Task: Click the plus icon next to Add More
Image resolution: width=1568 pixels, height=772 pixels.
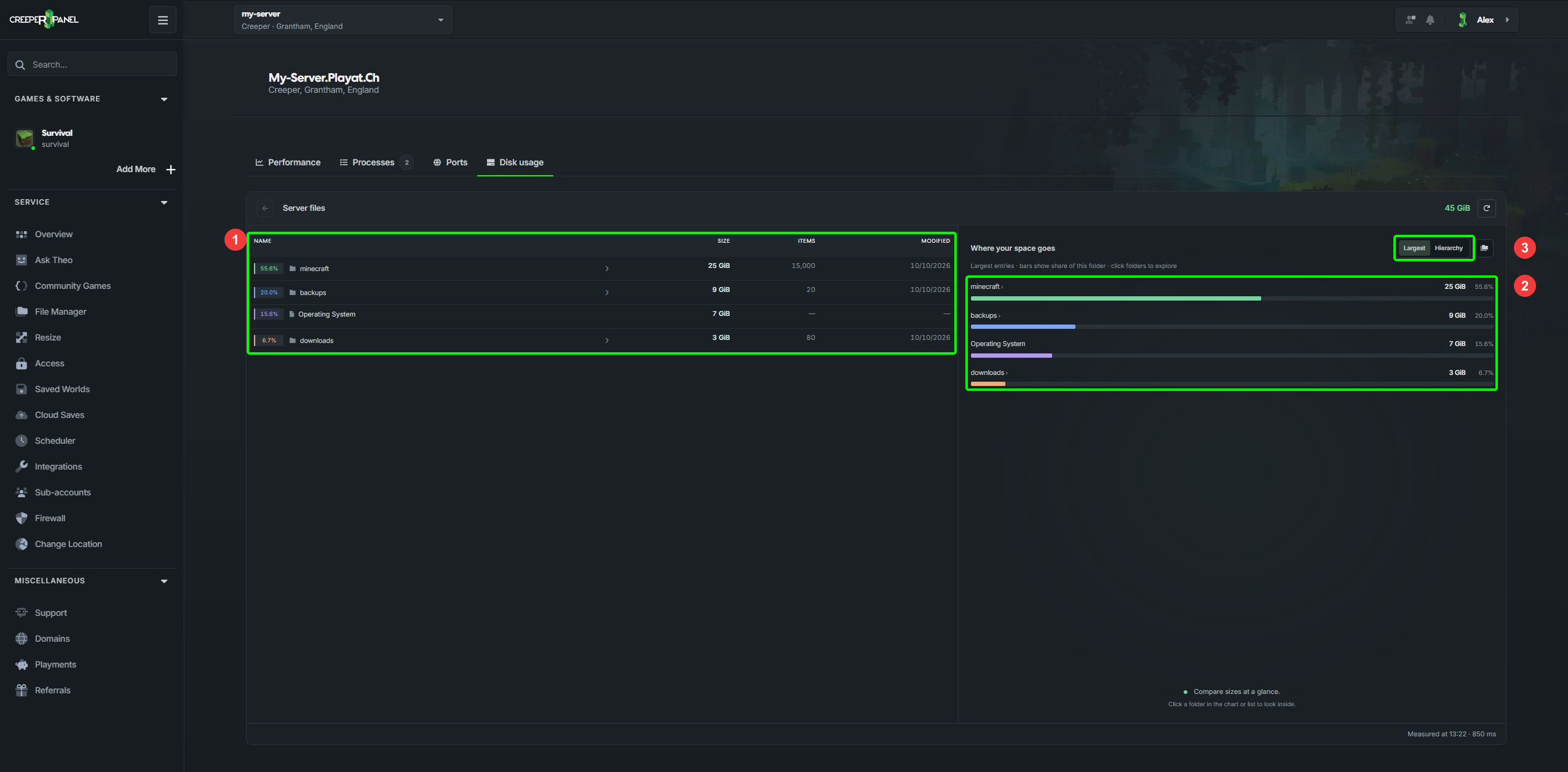Action: tap(171, 169)
